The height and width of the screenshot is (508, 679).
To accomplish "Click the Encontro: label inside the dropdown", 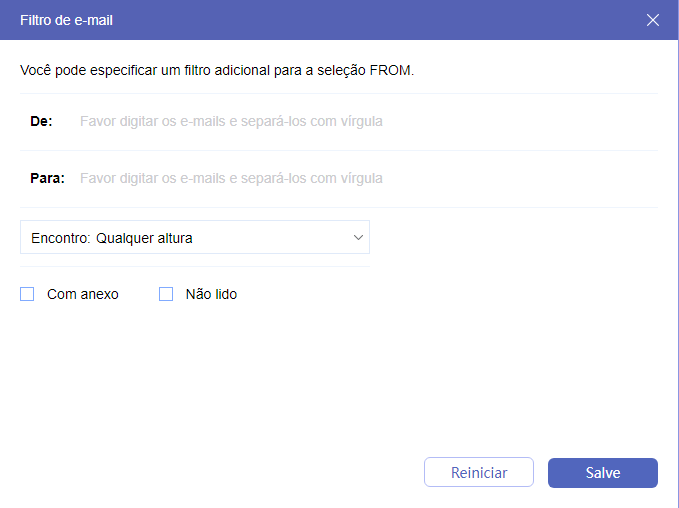I will click(61, 238).
